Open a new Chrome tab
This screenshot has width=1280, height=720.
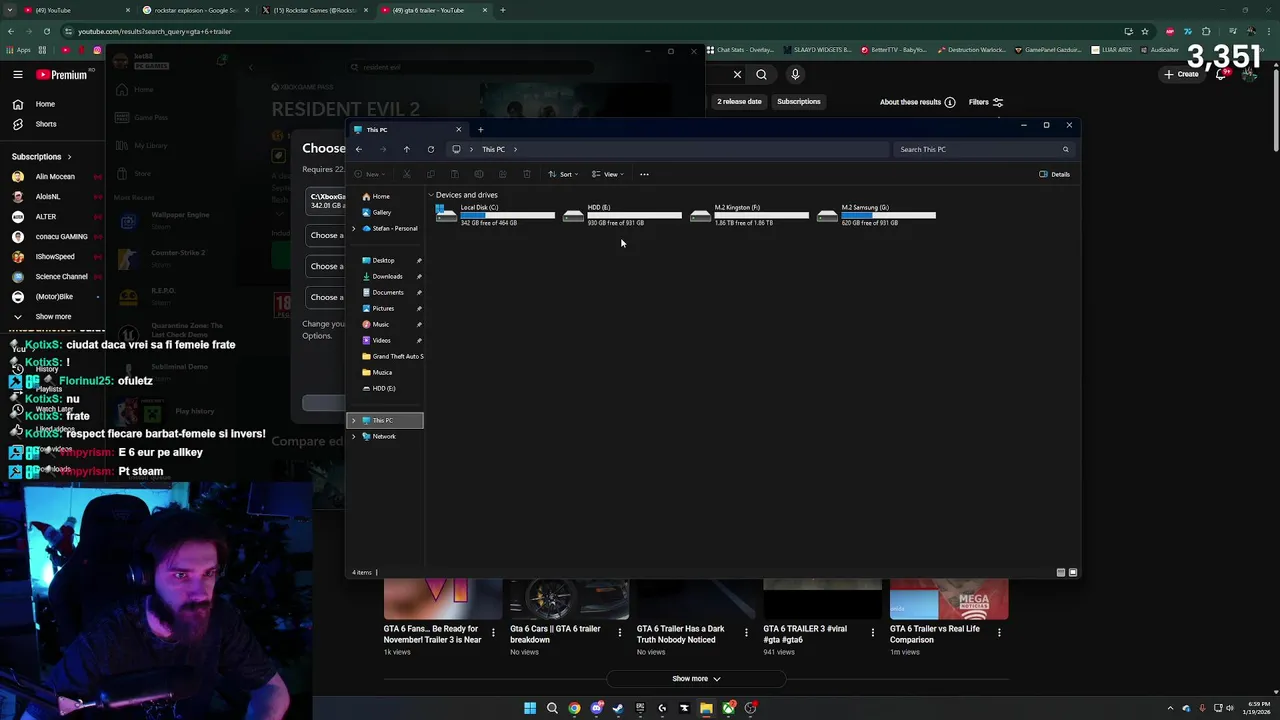pyautogui.click(x=502, y=10)
